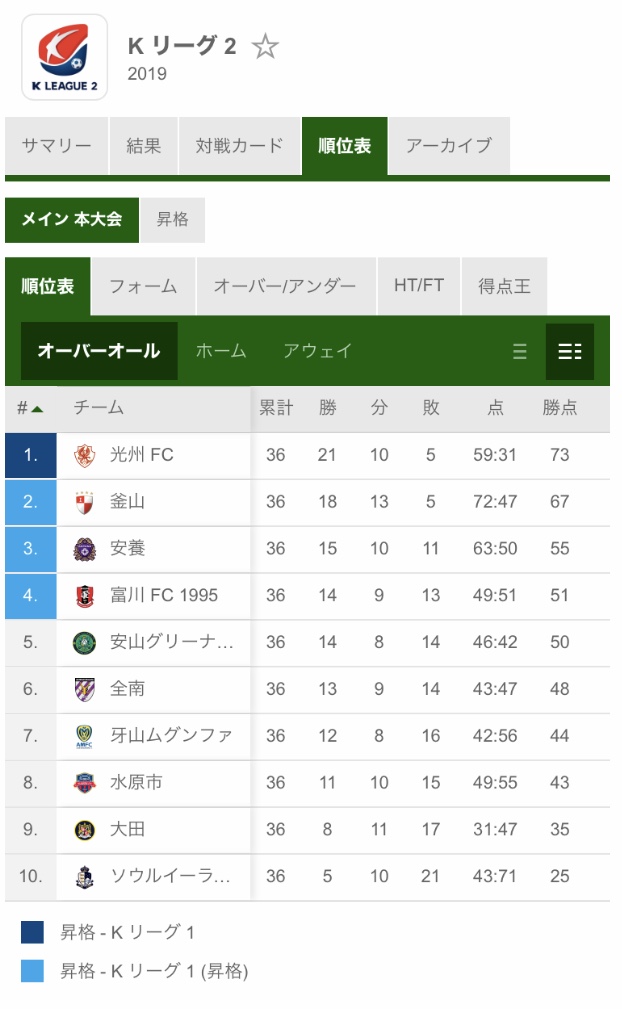Click the dark blue 昇格 legend swatch
Viewport: 622px width, 1009px height.
click(32, 932)
